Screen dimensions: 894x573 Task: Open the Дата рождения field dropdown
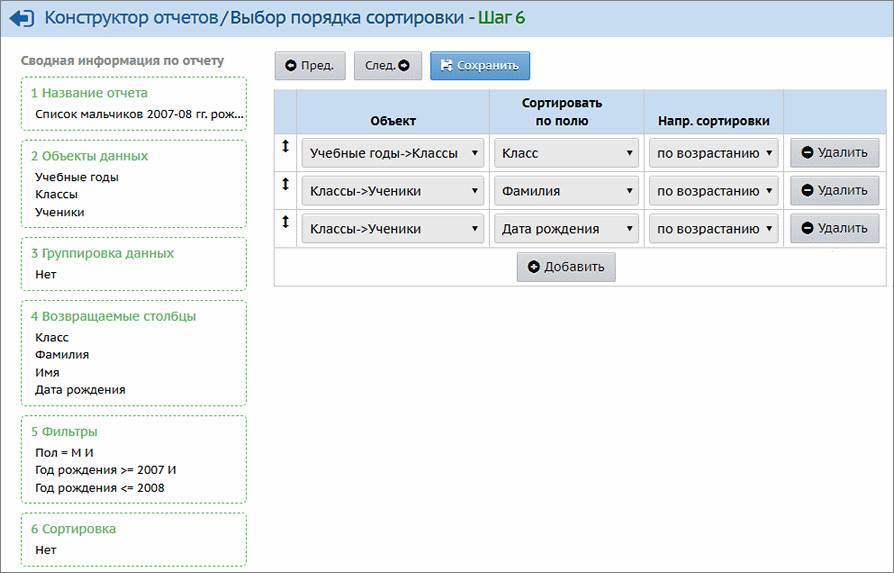(566, 229)
